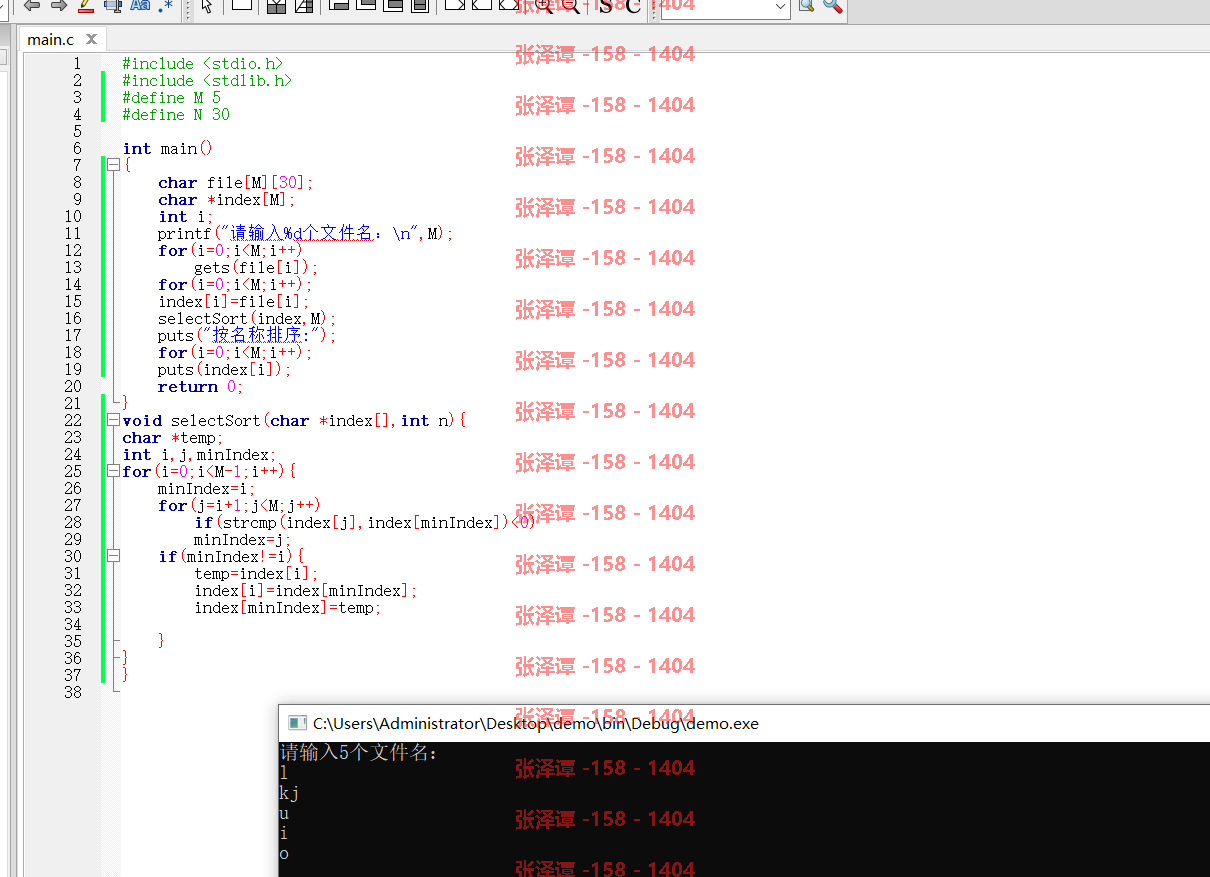Screen dimensions: 1210x877
Task: Click the console input line 'u'
Action: (x=284, y=814)
